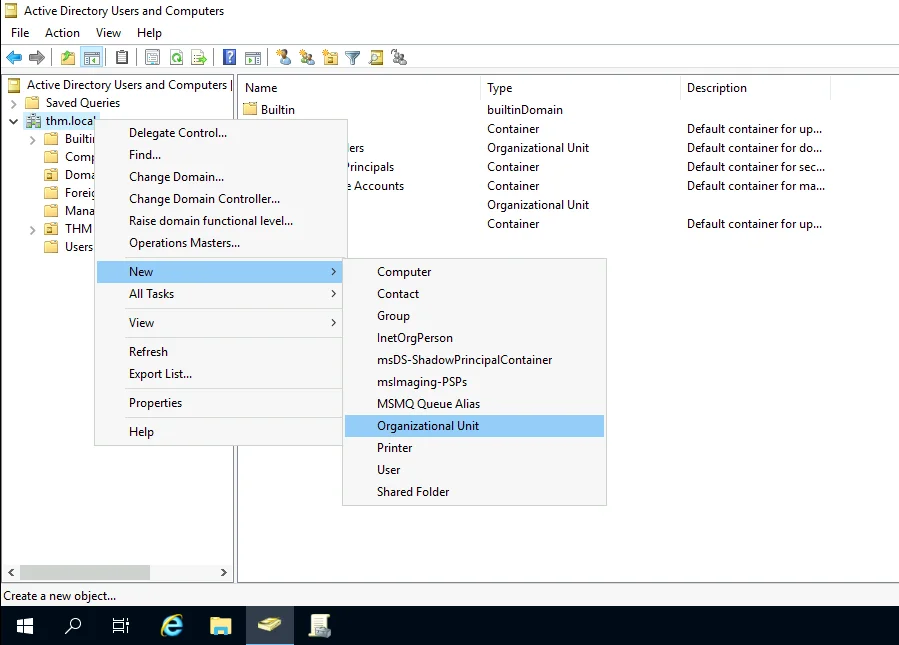Click Add to group toolbar icon

399,57
